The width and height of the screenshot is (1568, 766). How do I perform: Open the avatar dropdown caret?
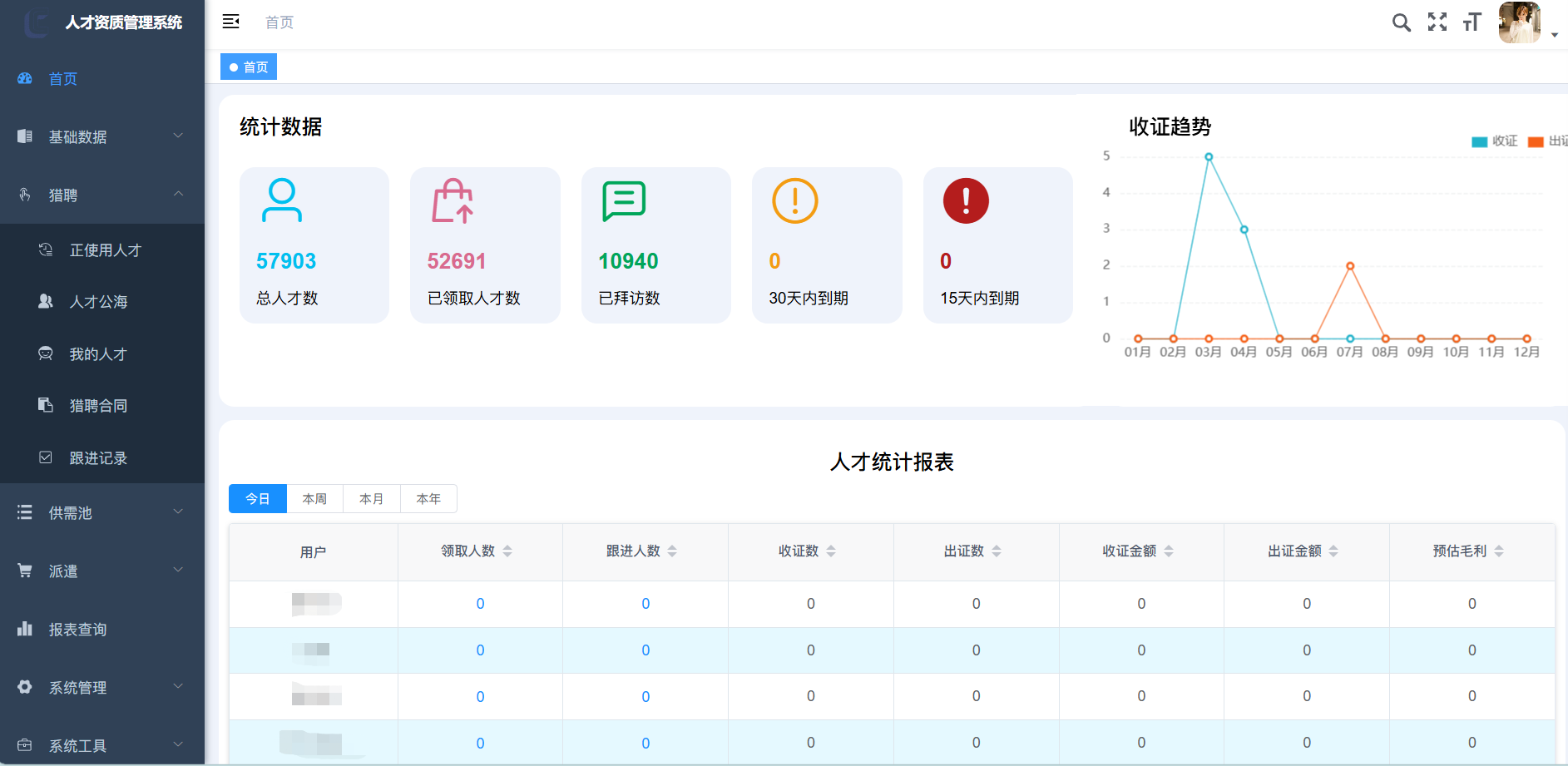1555,35
